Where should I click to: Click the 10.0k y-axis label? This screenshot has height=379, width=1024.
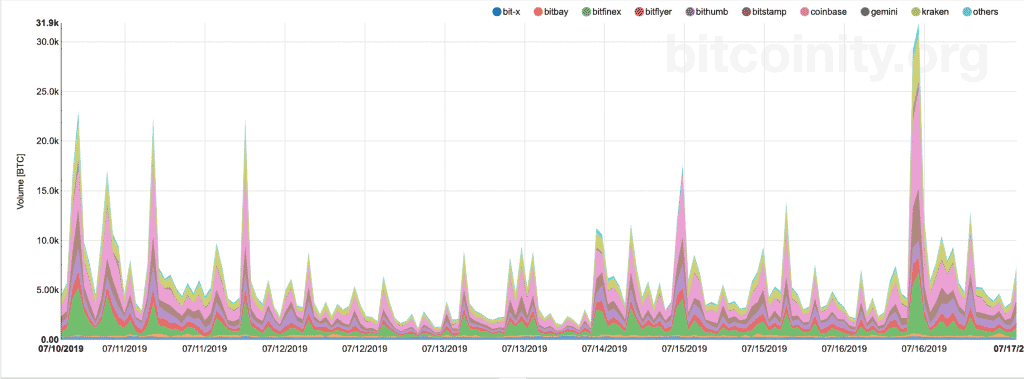click(47, 240)
